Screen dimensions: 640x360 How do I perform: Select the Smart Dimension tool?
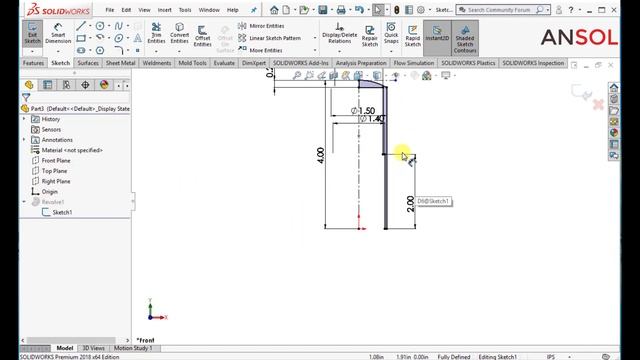[58, 34]
